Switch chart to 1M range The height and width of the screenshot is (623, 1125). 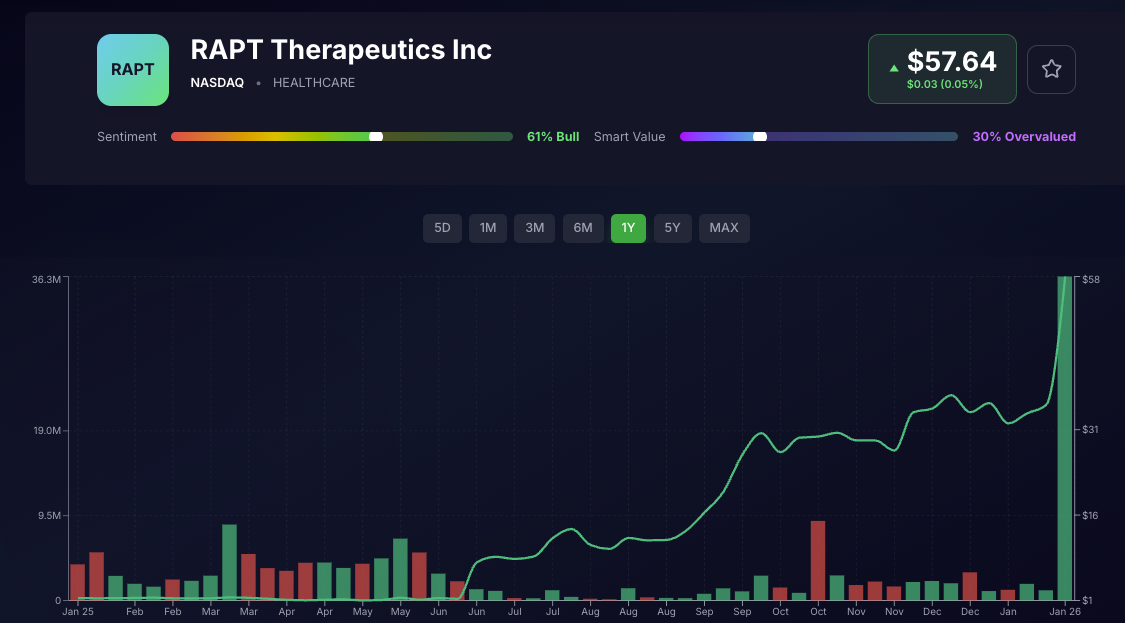point(488,228)
